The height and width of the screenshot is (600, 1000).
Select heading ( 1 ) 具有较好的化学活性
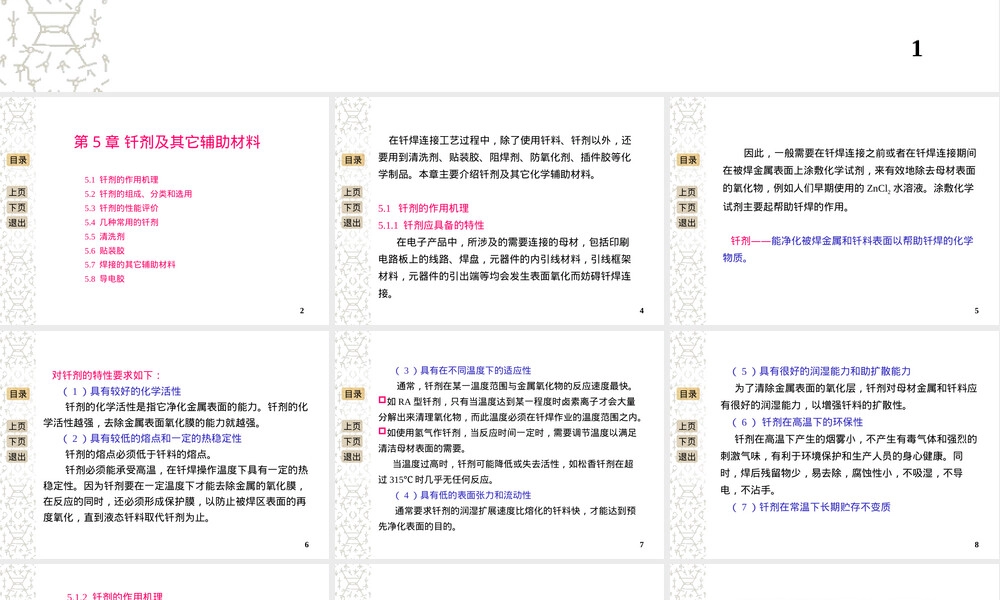point(121,391)
